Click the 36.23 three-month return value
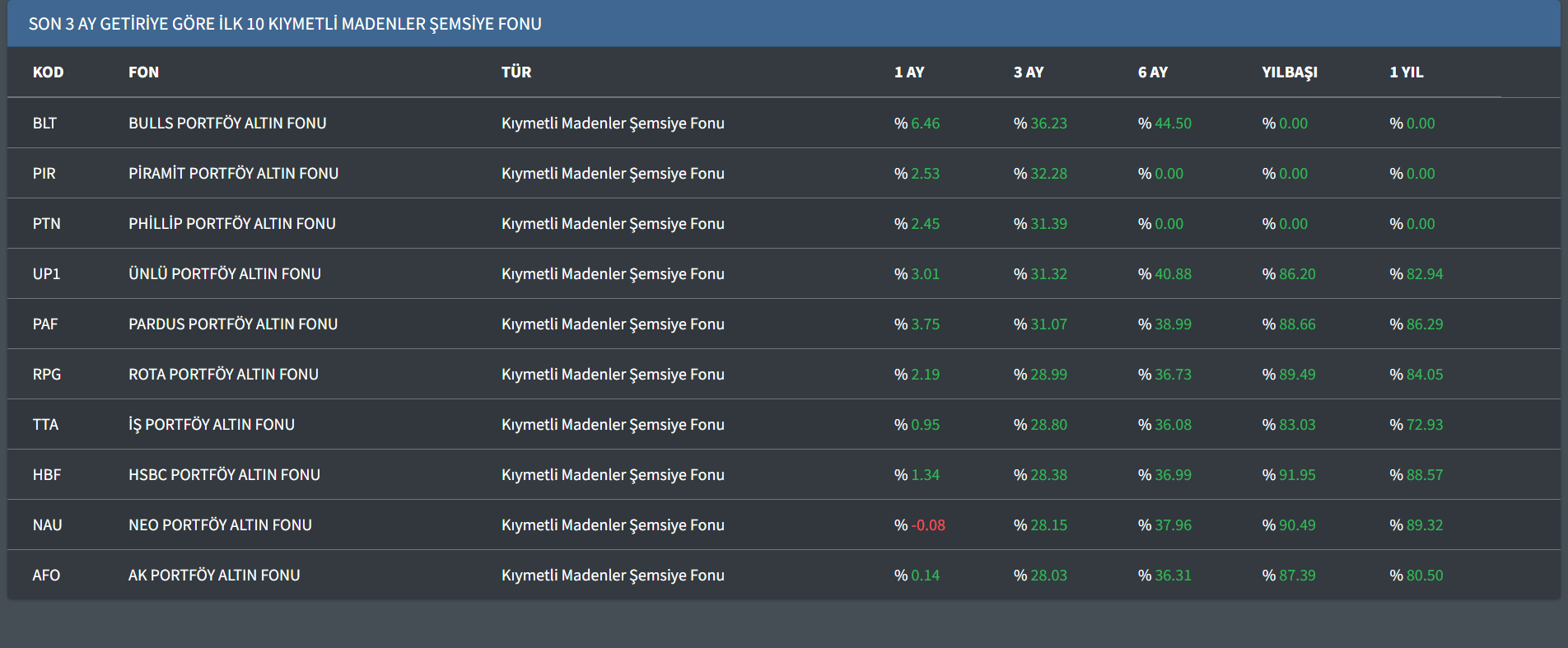Screen dimensions: 1568x648 tap(1048, 124)
